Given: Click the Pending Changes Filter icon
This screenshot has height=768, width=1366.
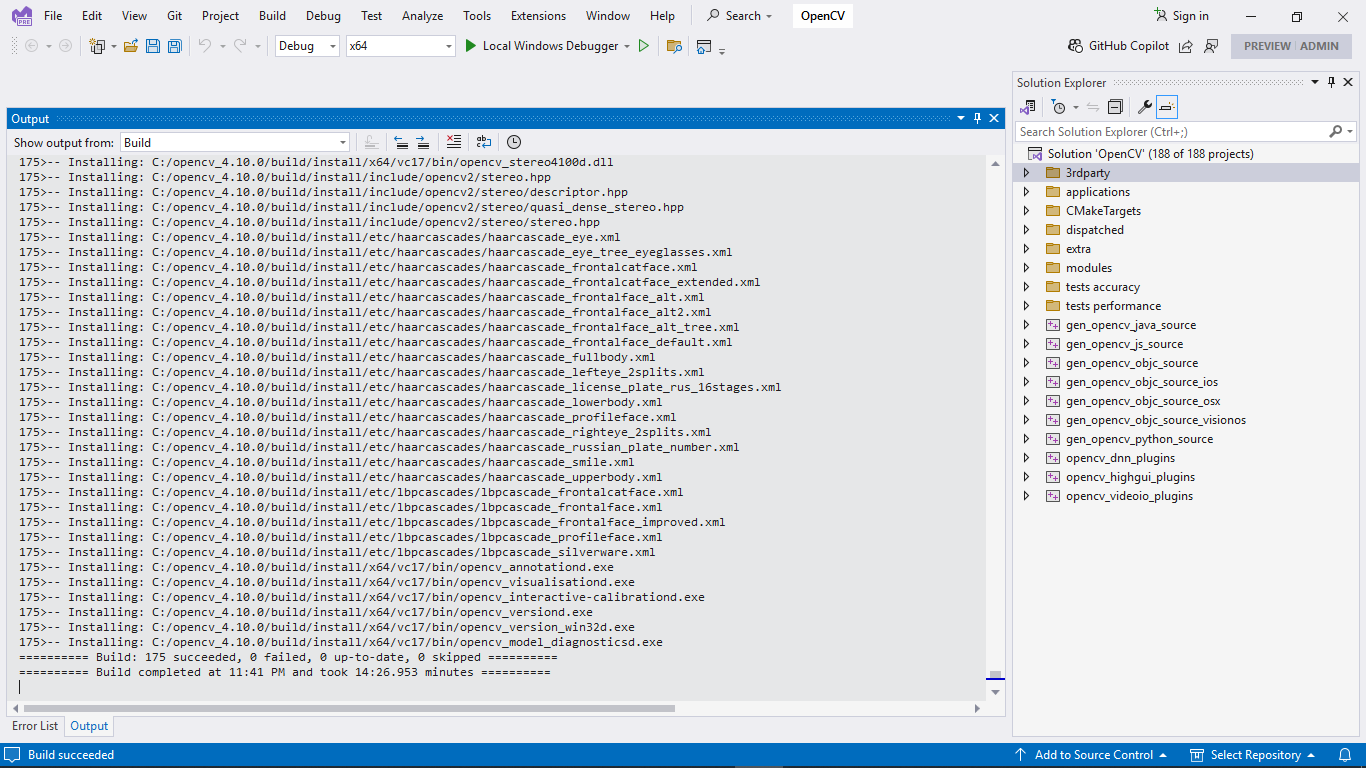Looking at the screenshot, I should (x=1059, y=107).
